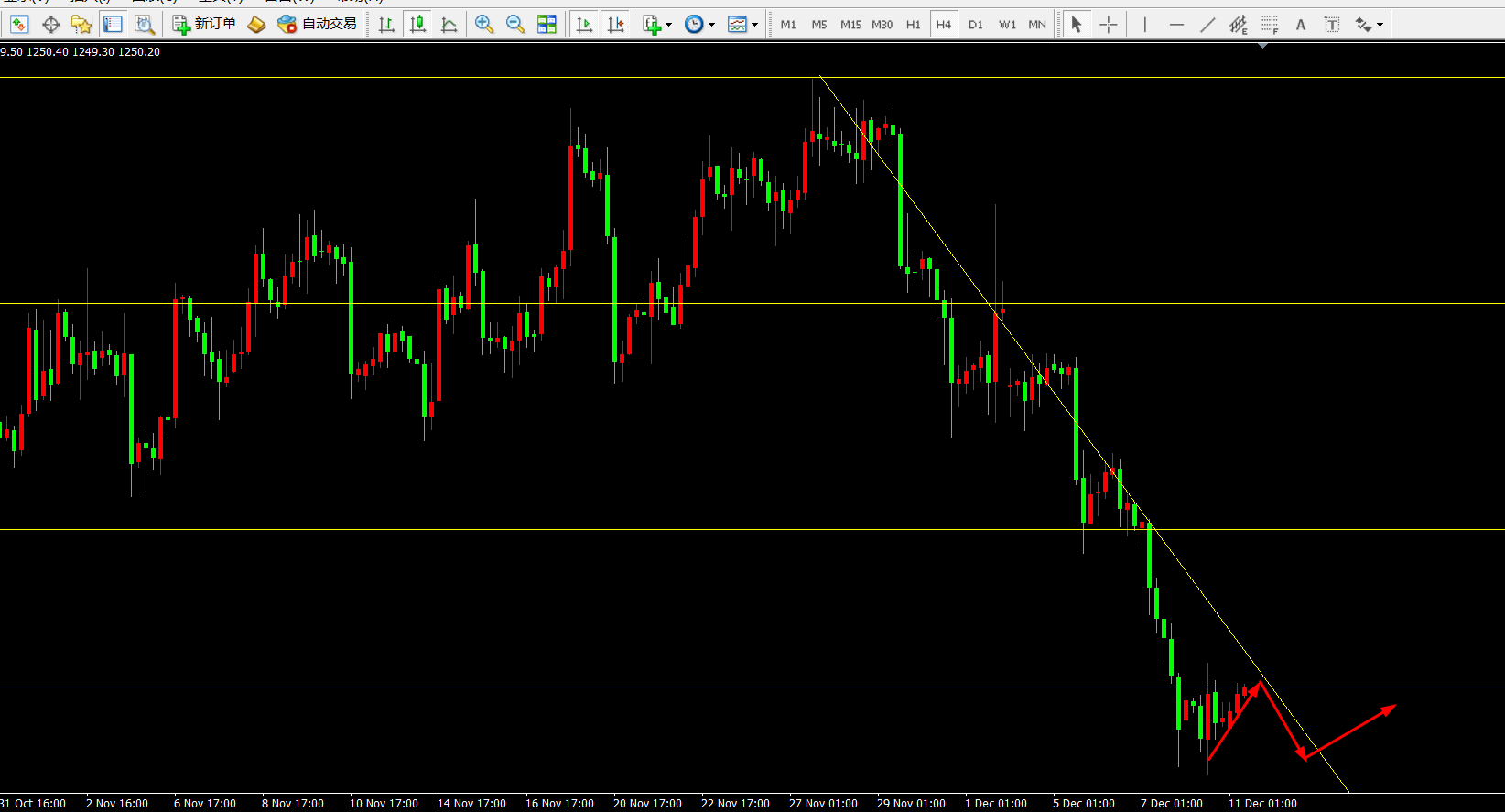
Task: Switch chart to bar chart style
Action: (x=386, y=25)
